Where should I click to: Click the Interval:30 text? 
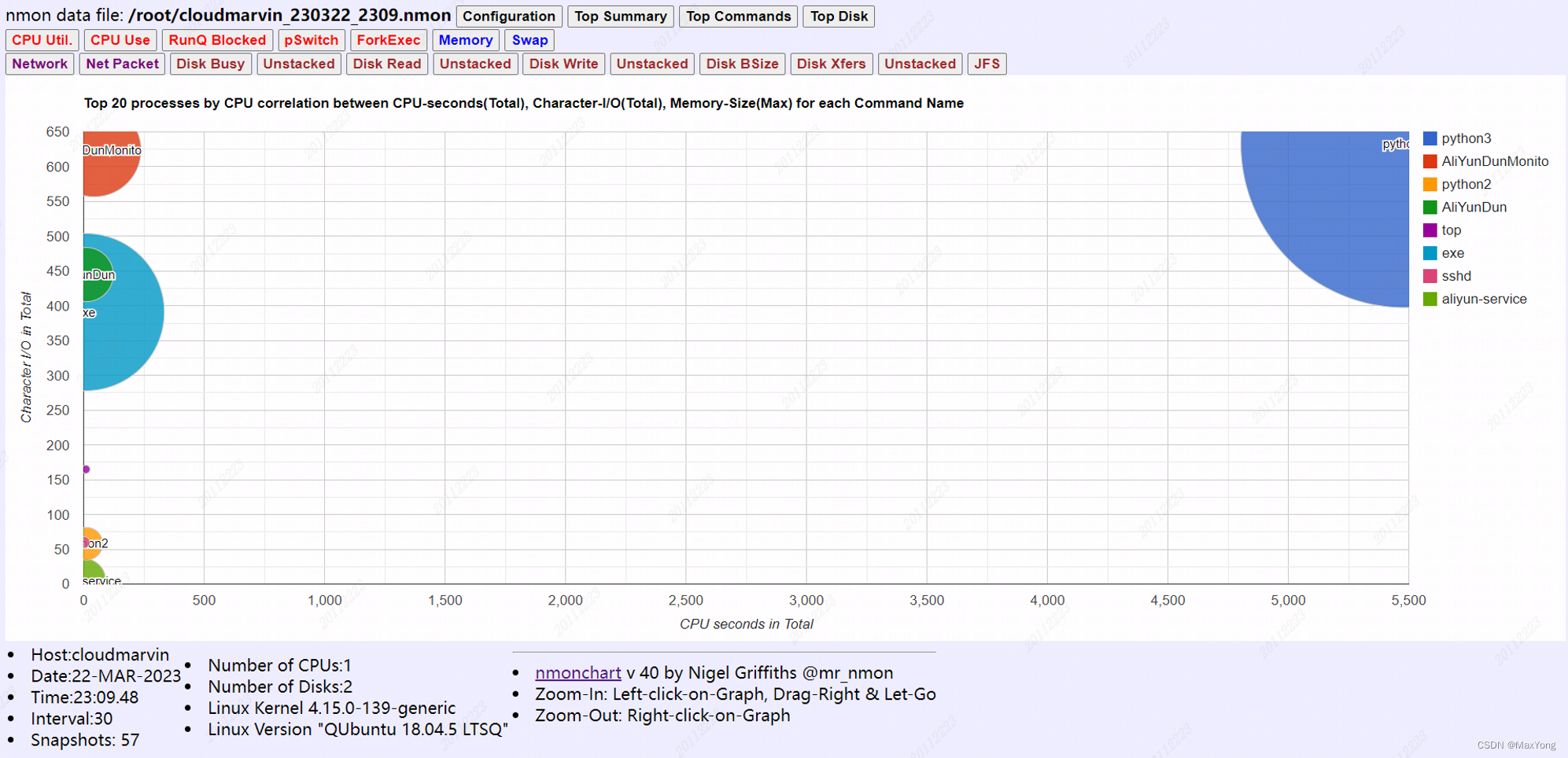pos(72,719)
